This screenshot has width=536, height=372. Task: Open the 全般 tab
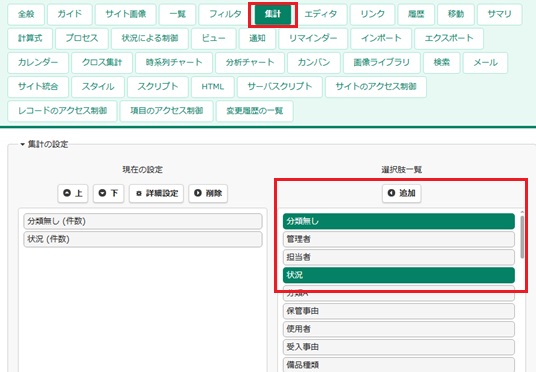coord(26,14)
